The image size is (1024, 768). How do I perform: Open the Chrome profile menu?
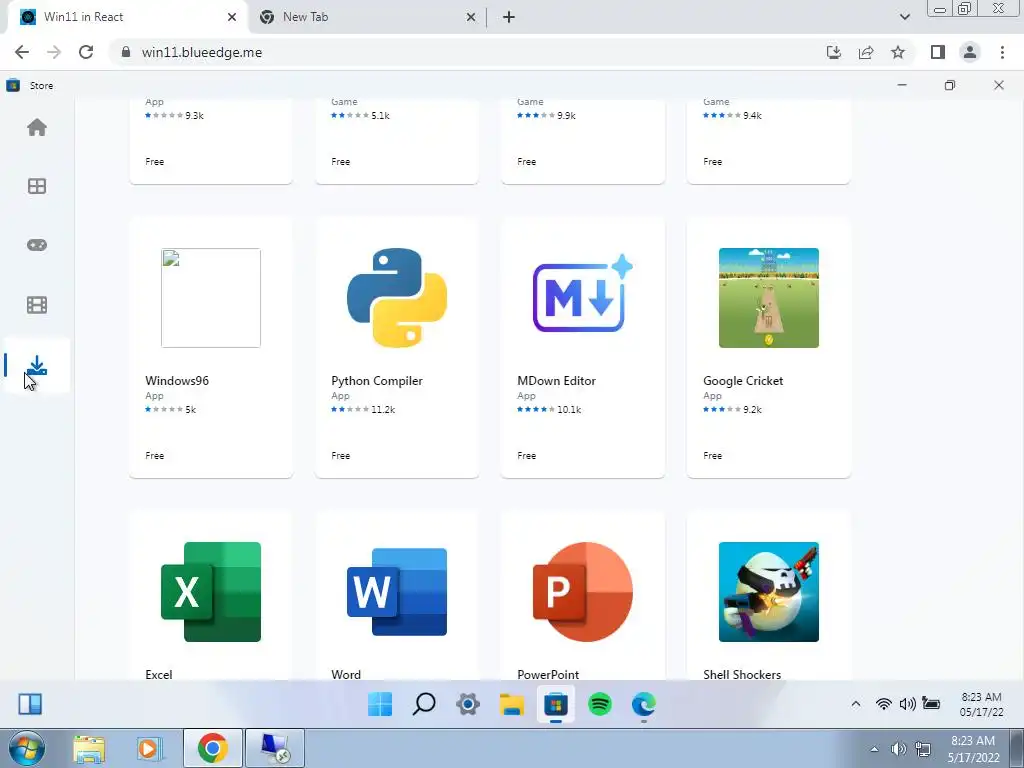tap(970, 52)
